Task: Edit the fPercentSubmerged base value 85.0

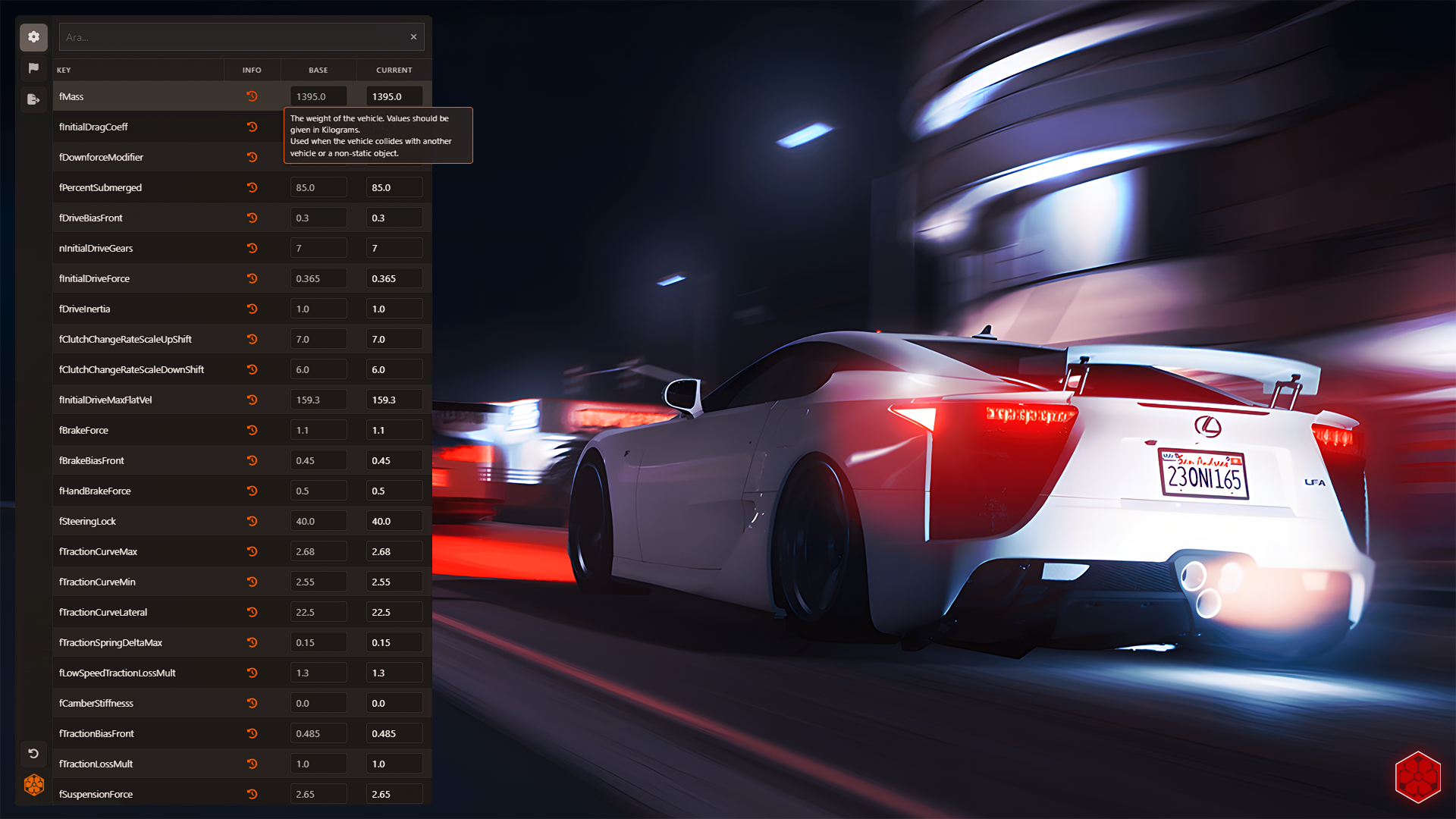Action: [x=318, y=187]
